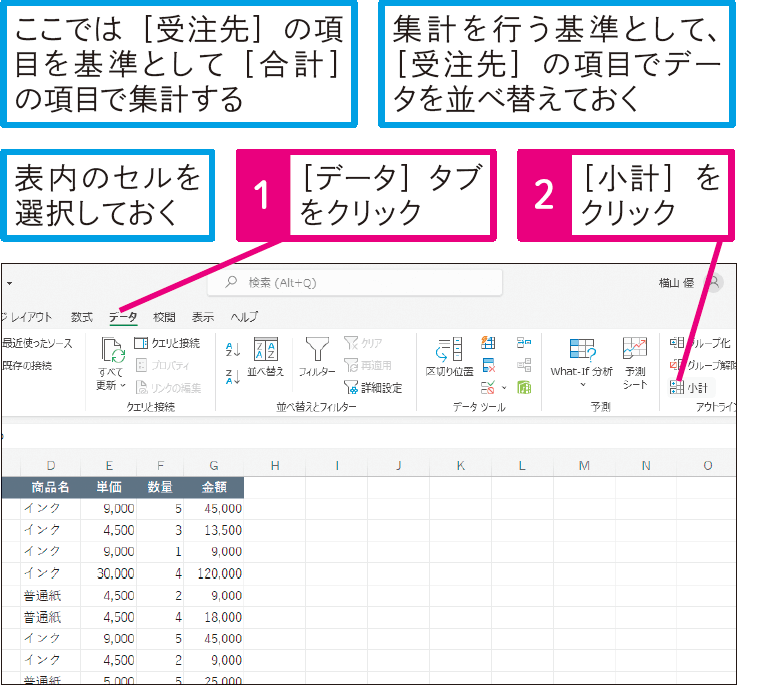Click cell containing 18,000
Image resolution: width=783 pixels, height=685 pixels.
click(214, 617)
